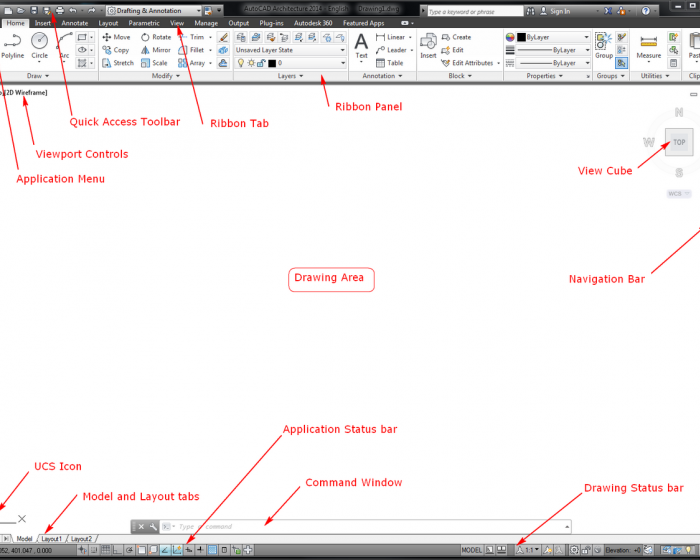This screenshot has width=700, height=560.
Task: Click the Undo arrow icon
Action: [73, 10]
